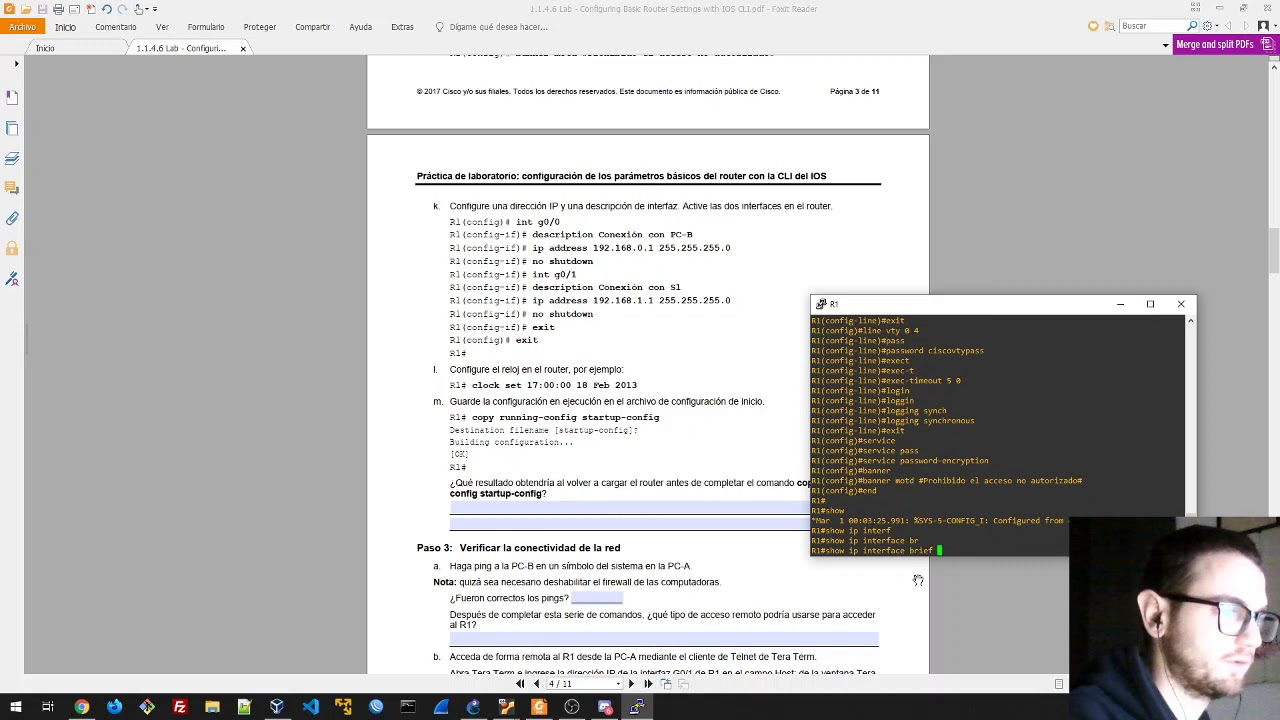Open the attachments paperclip panel icon
The image size is (1280, 720).
(12, 218)
